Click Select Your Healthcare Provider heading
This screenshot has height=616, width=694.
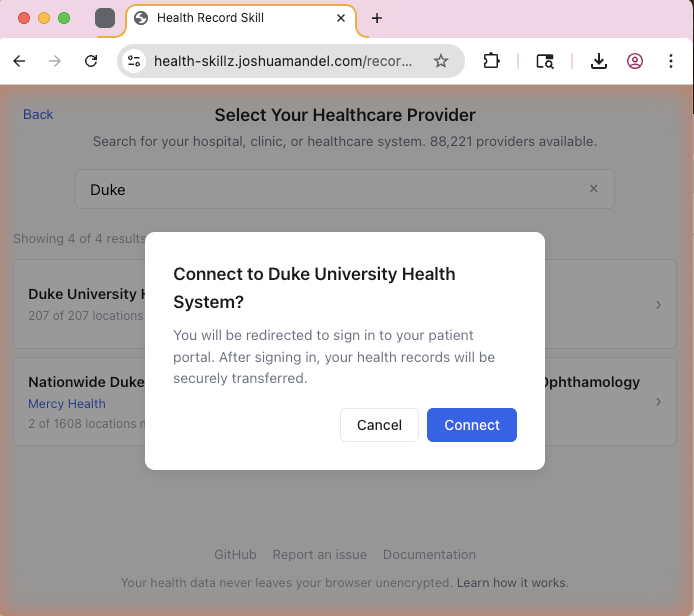click(x=345, y=115)
